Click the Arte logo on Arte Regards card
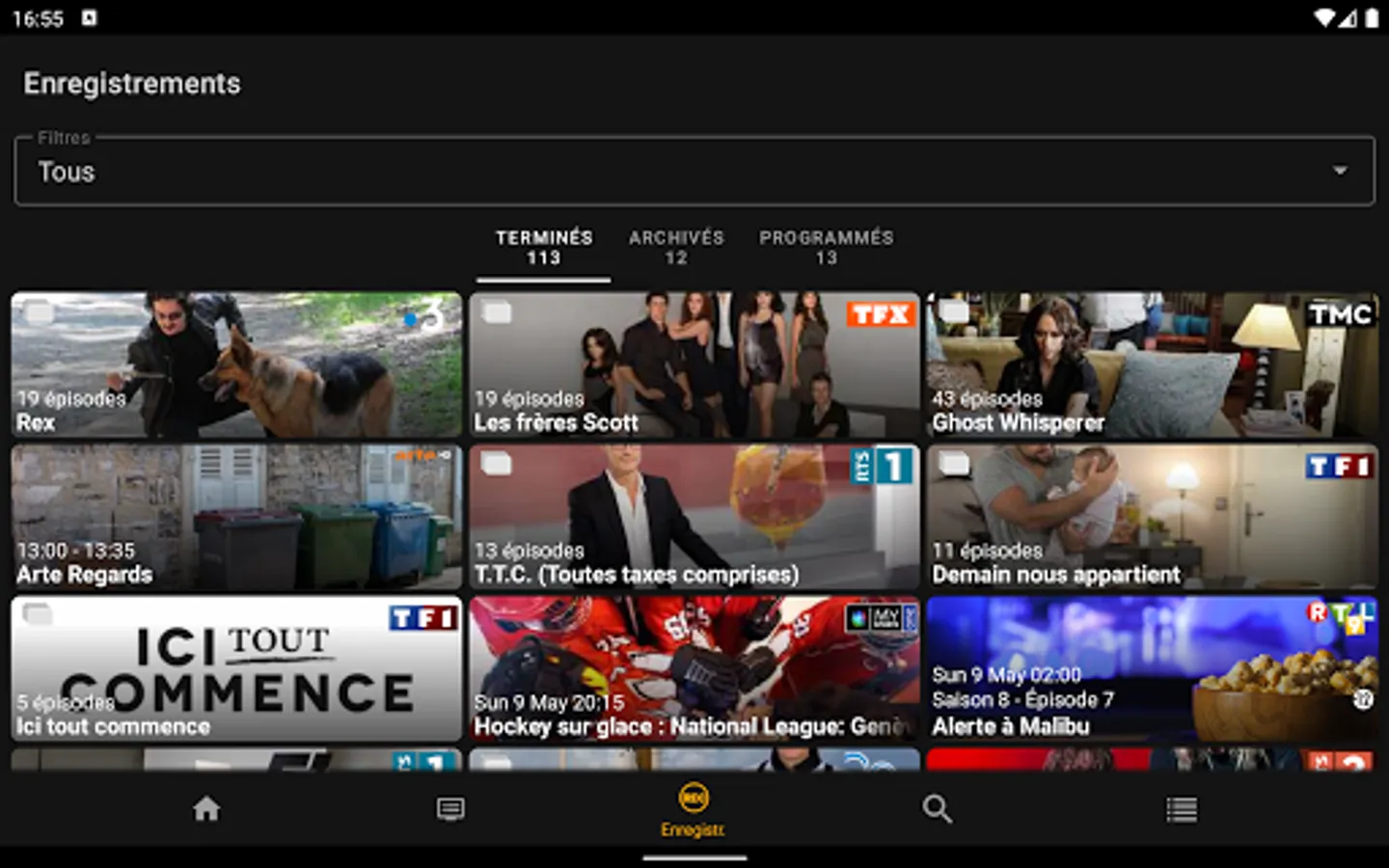 coord(423,454)
